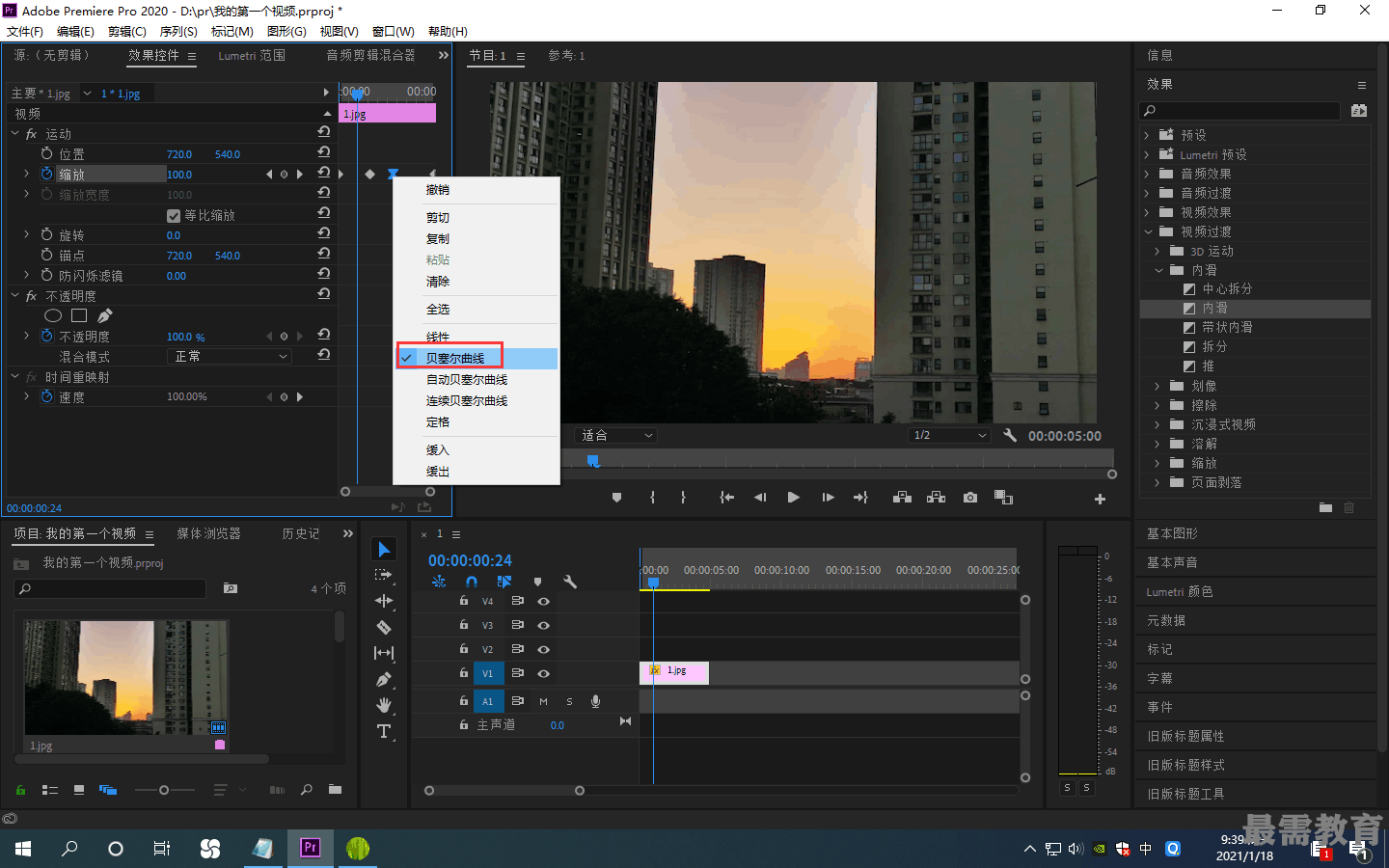Click the Export Frame camera icon

tap(970, 498)
